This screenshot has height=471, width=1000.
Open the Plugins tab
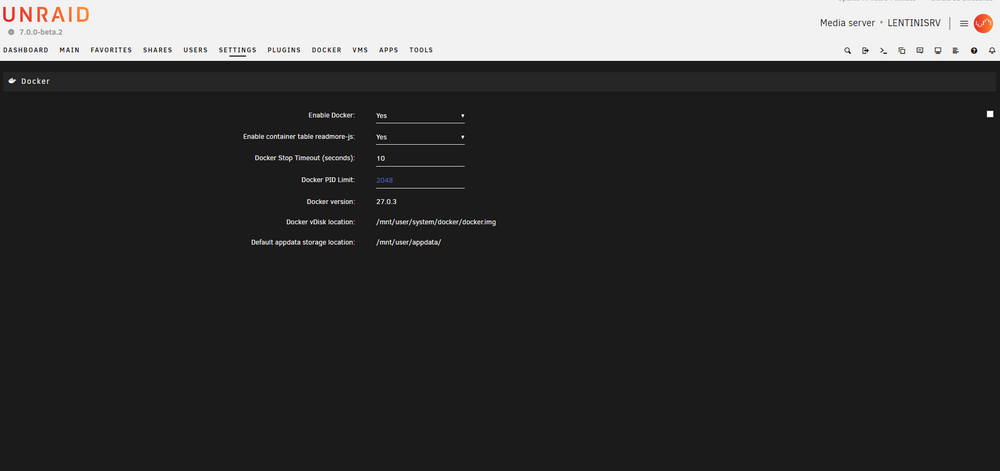pos(284,50)
